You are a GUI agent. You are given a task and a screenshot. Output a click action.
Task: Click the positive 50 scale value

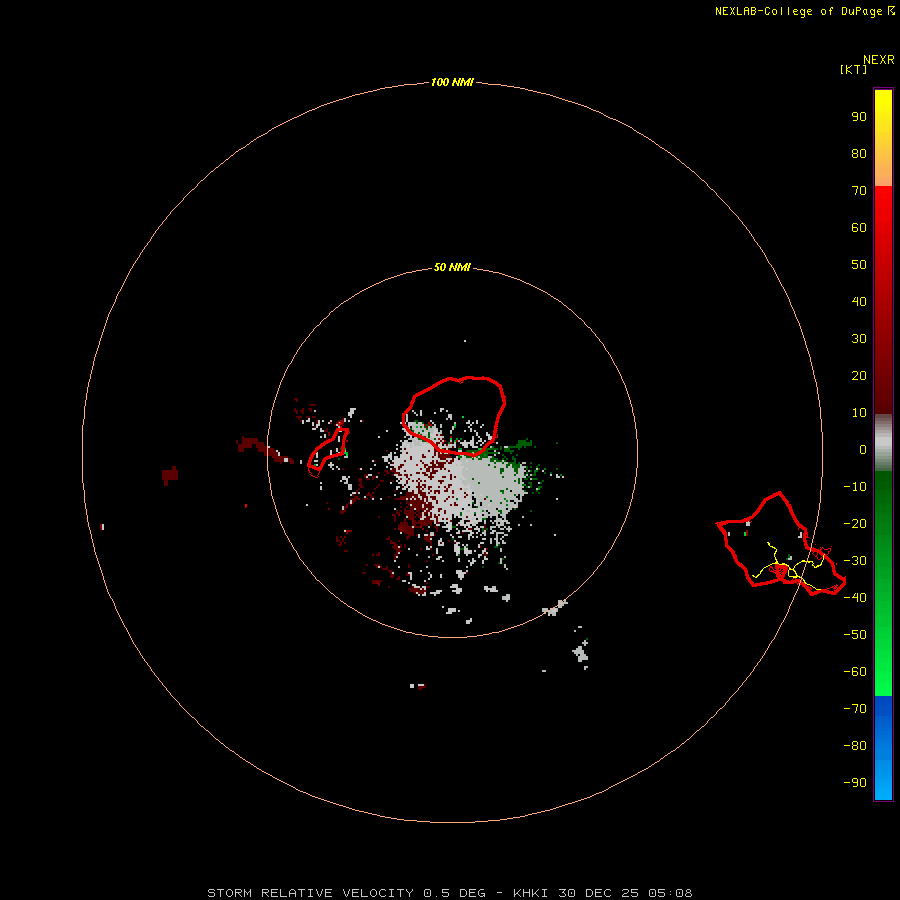pyautogui.click(x=859, y=265)
